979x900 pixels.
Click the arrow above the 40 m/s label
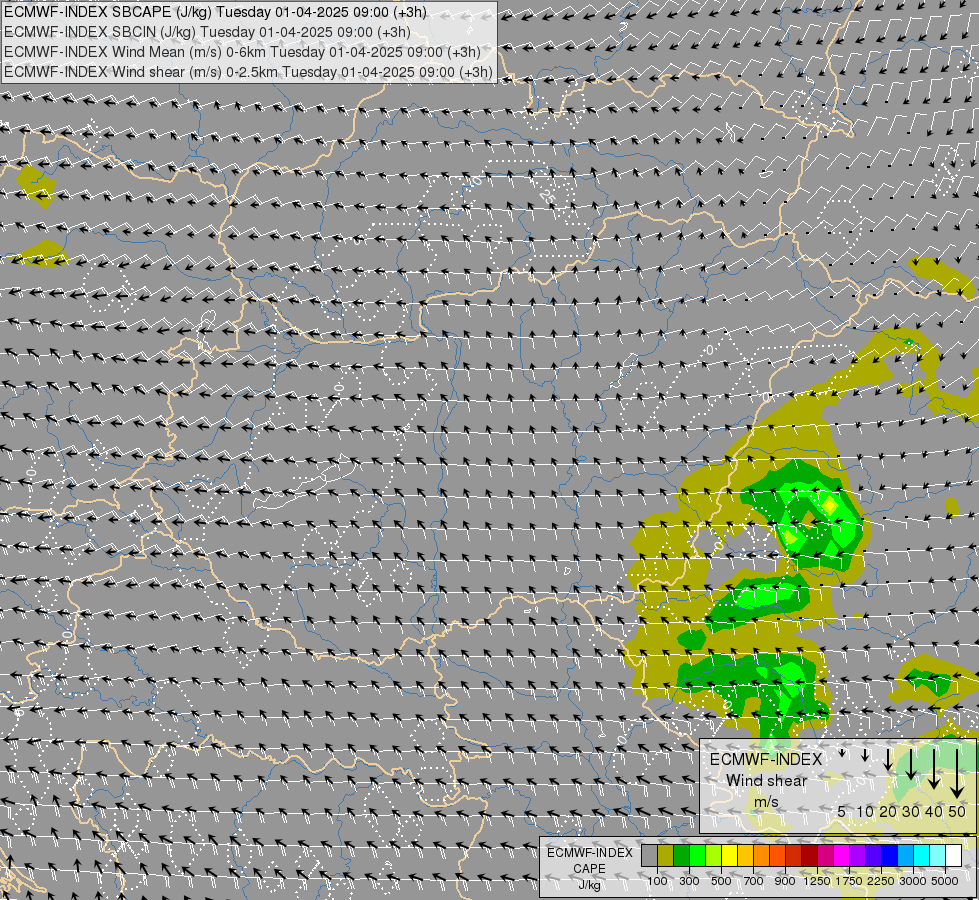coord(933,769)
